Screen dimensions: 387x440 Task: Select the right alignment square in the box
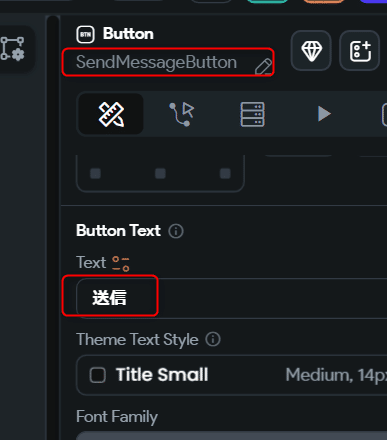(225, 173)
